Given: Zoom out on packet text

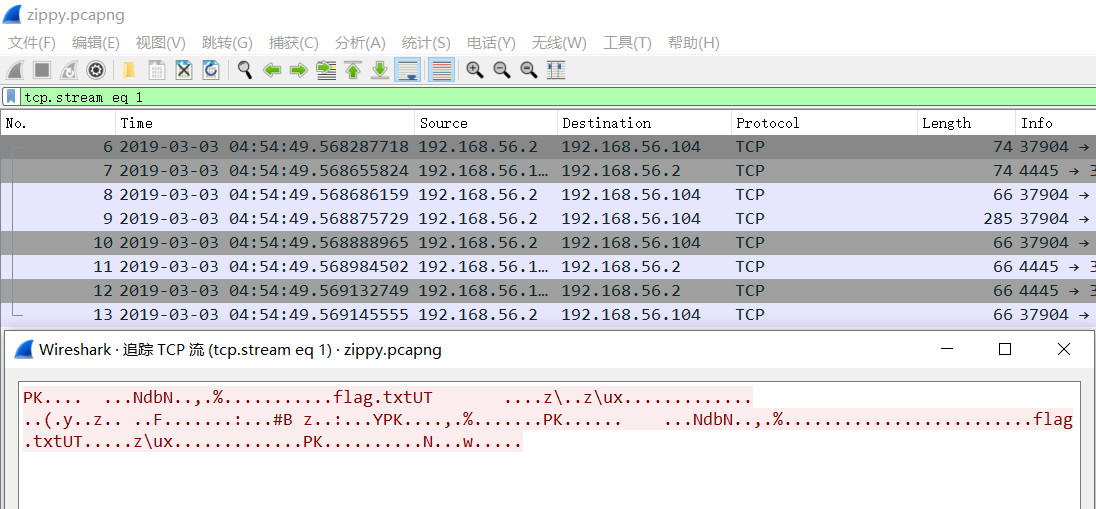Looking at the screenshot, I should click(x=501, y=70).
